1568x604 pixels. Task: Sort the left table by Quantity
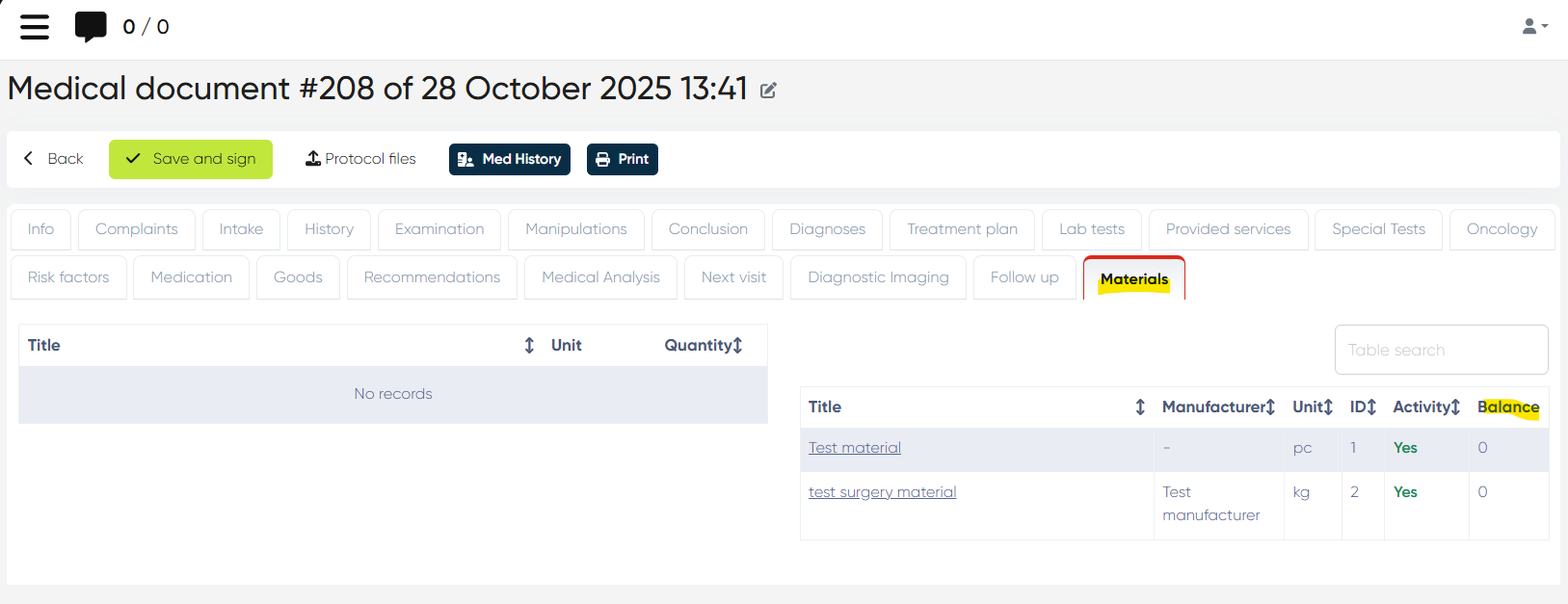click(x=737, y=346)
